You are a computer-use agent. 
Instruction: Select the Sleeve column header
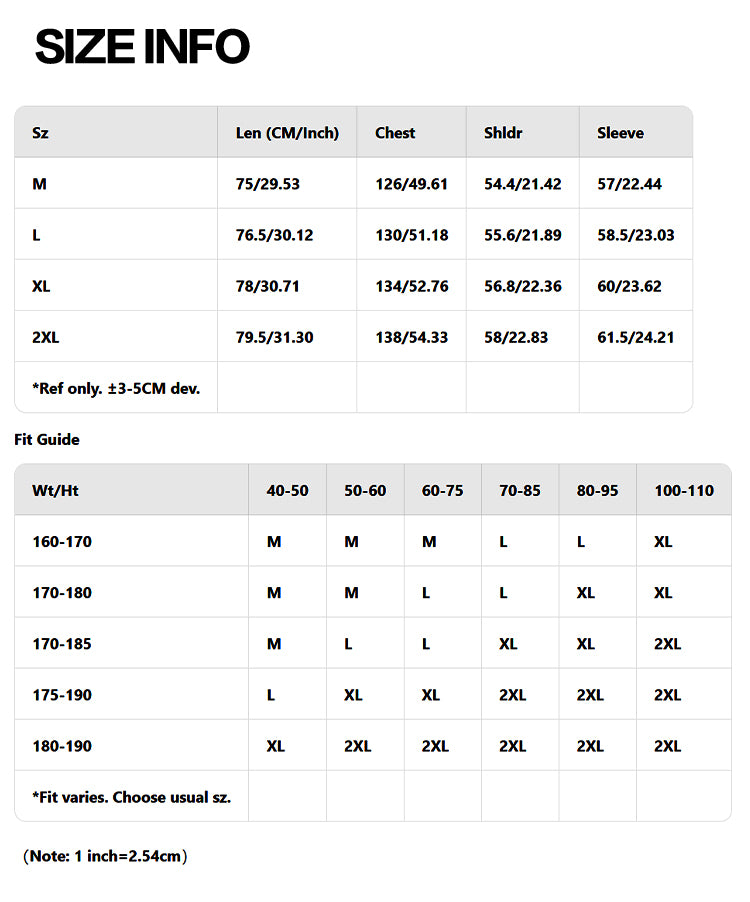[x=620, y=133]
